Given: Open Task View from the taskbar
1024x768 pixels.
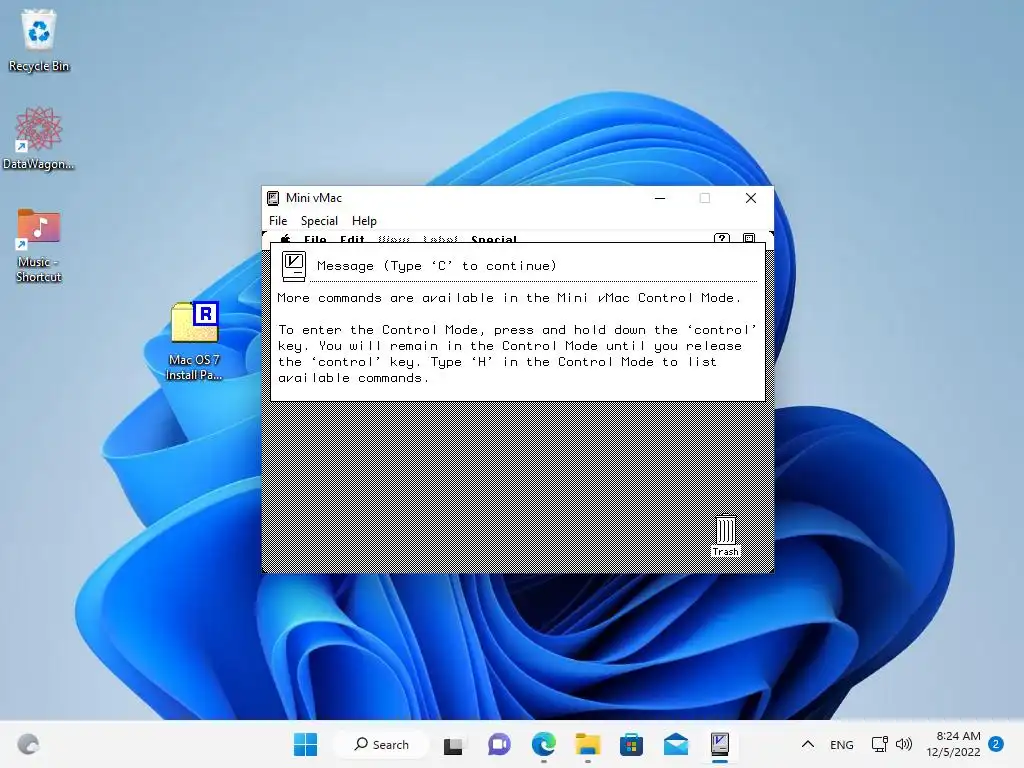Looking at the screenshot, I should (453, 744).
